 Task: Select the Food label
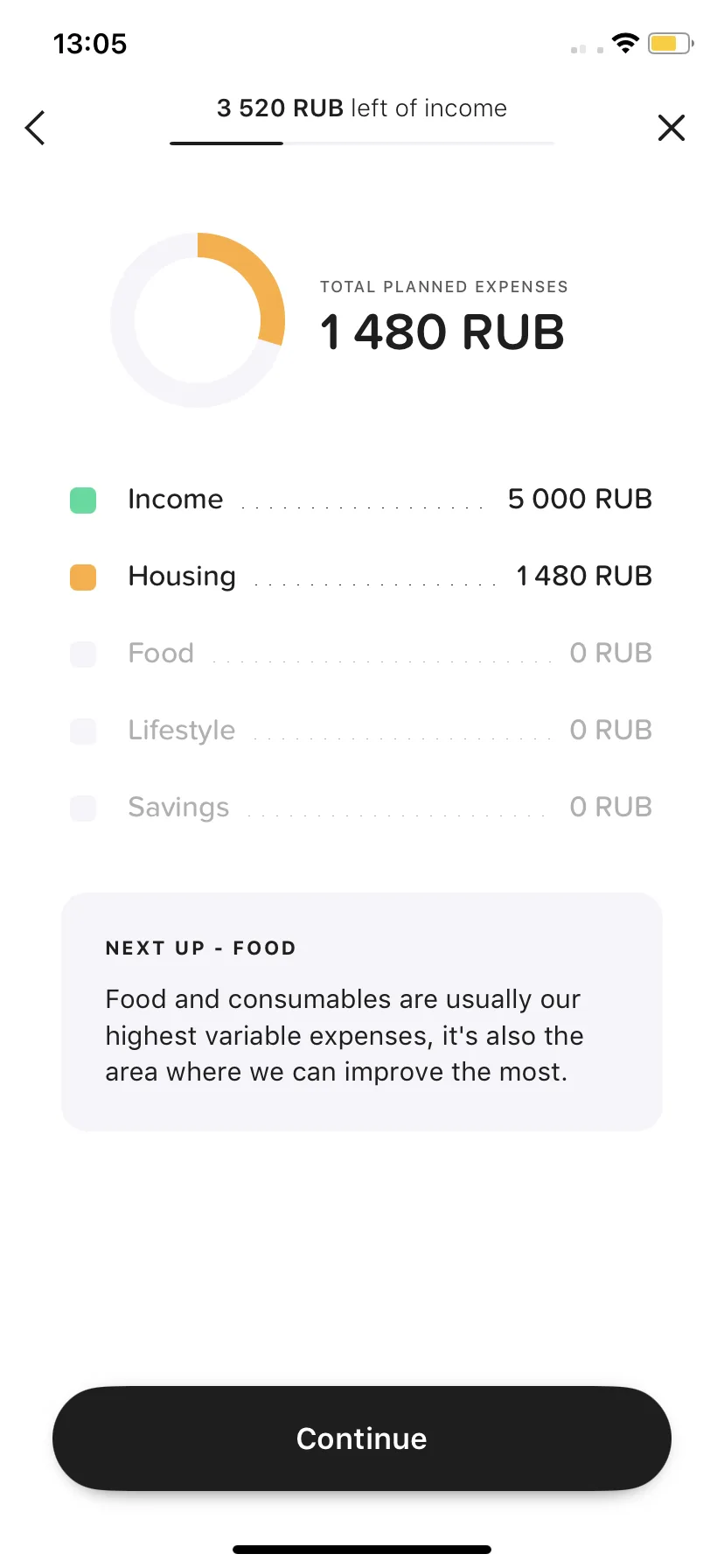coord(161,654)
